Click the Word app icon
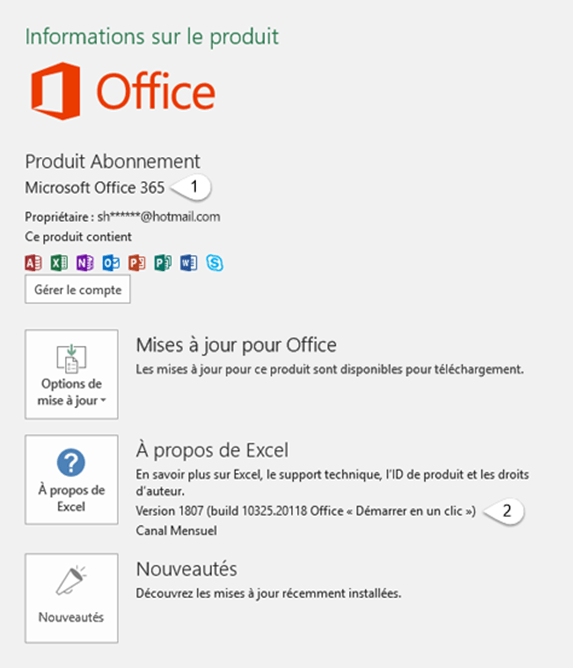 [x=189, y=263]
